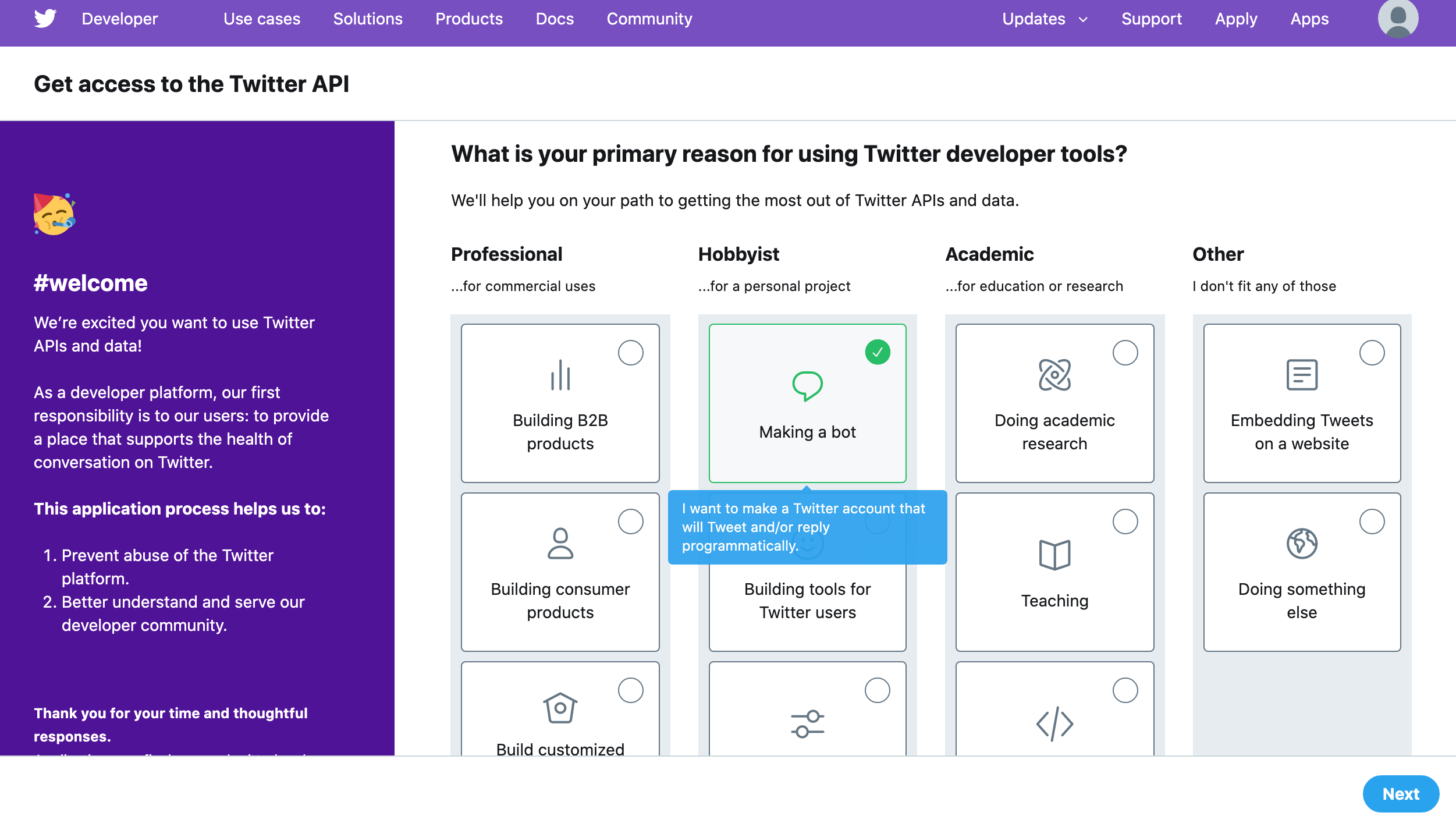The height and width of the screenshot is (823, 1456).
Task: Click the document icon for Embedding Tweets
Action: pyautogui.click(x=1301, y=375)
